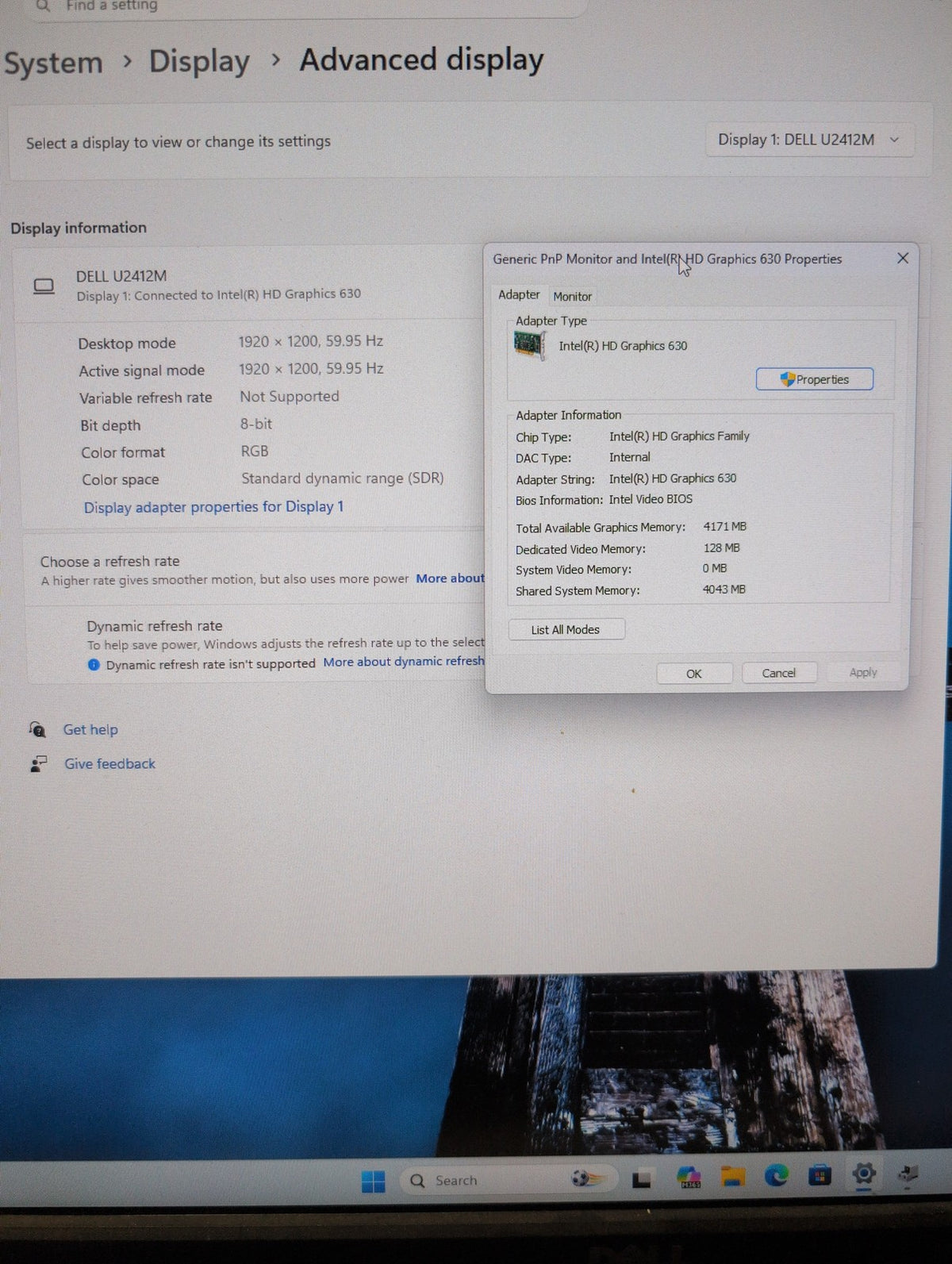Click the 'Not Supported' variable refresh rate value
This screenshot has width=952, height=1264.
coord(290,396)
